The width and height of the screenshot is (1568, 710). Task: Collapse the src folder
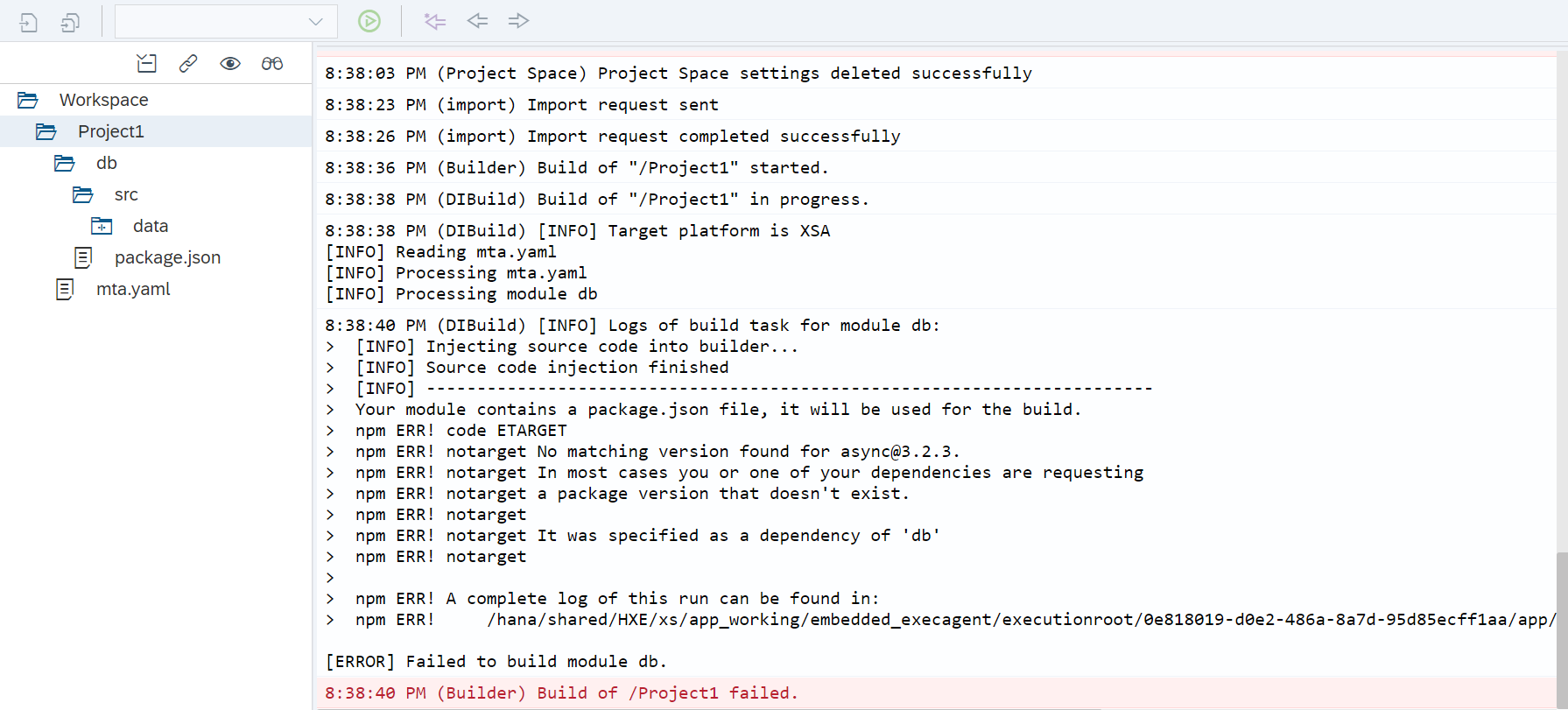point(83,194)
